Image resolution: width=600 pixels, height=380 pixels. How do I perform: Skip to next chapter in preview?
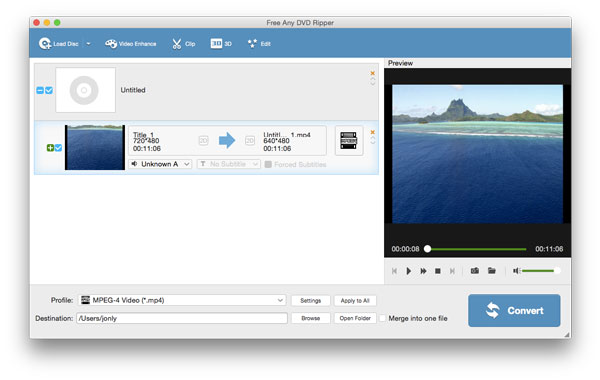click(x=452, y=271)
